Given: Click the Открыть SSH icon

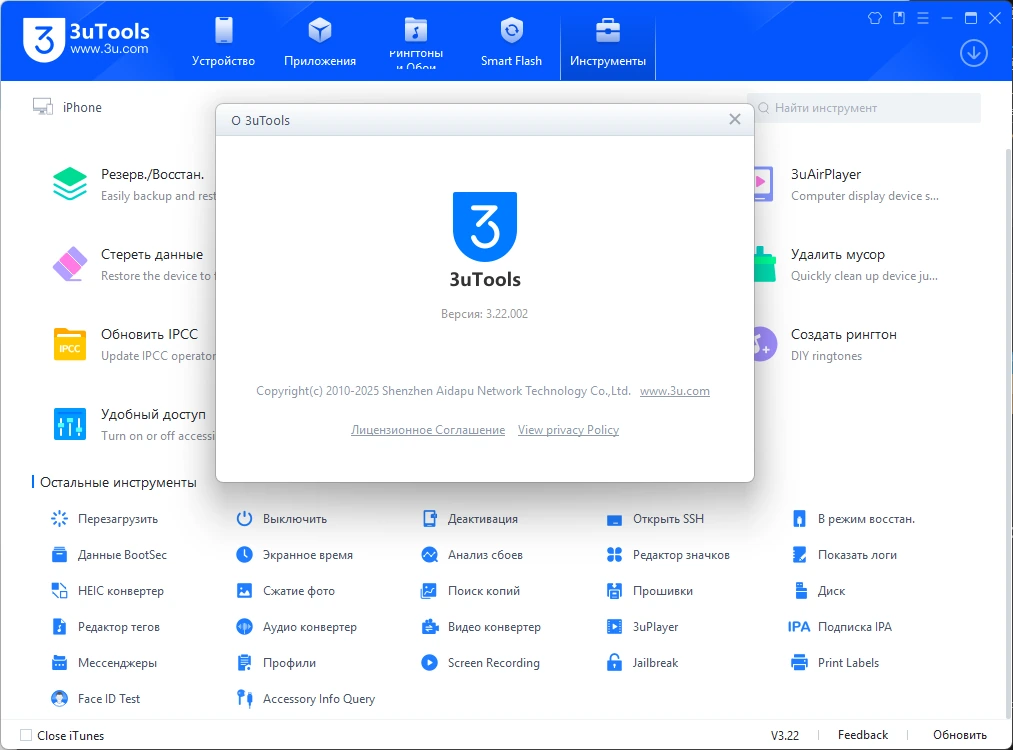Looking at the screenshot, I should tap(614, 519).
